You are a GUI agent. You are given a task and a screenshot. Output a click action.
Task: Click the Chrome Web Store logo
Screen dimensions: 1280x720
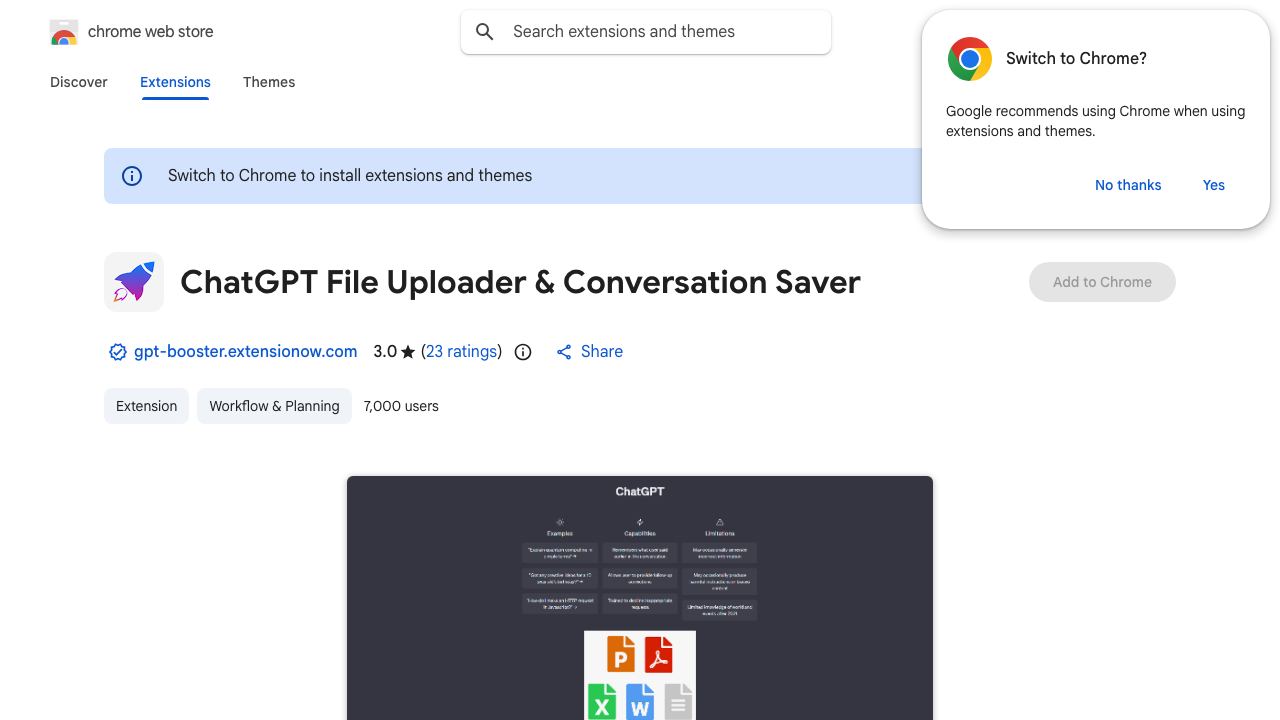(64, 32)
